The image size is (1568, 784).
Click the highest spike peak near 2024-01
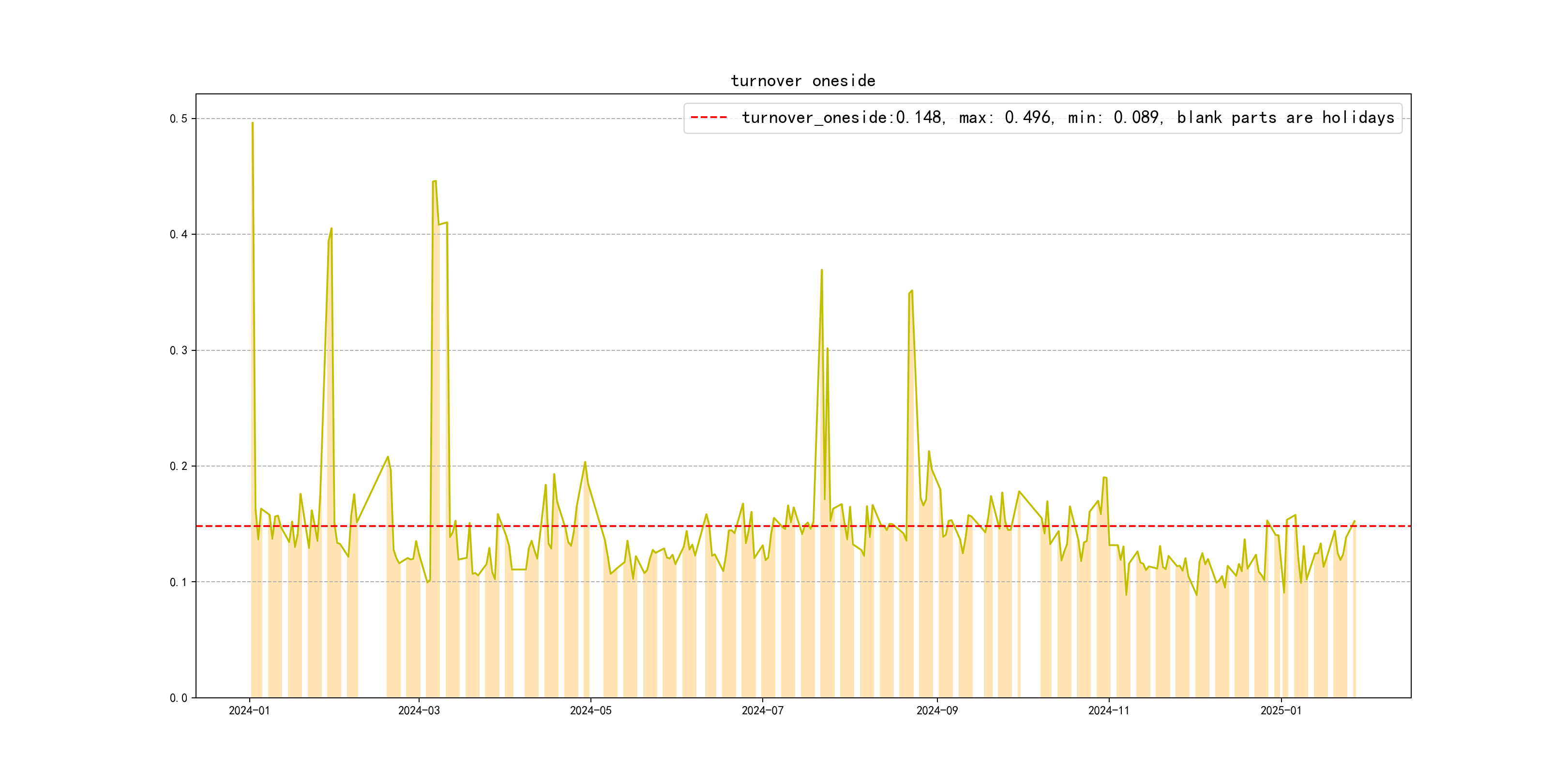coord(253,123)
